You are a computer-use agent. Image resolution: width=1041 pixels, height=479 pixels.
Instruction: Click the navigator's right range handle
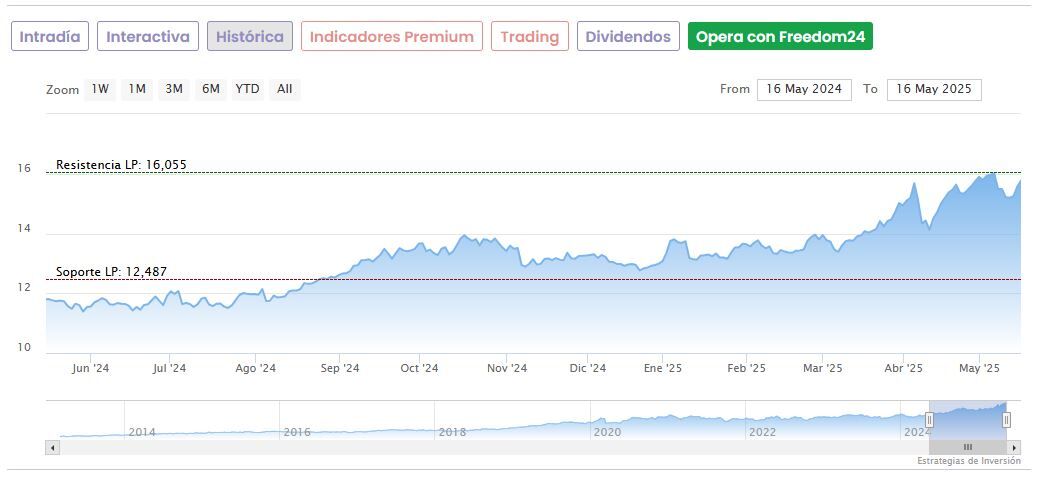[x=1006, y=420]
